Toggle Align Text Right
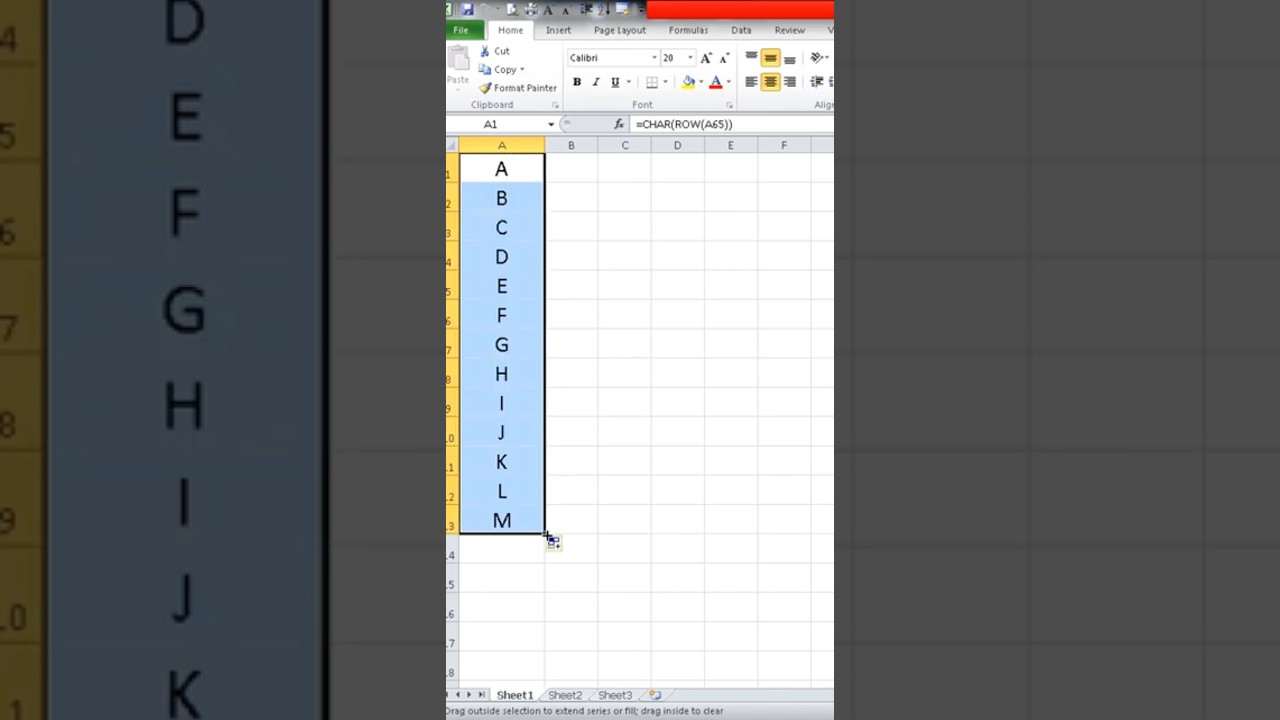 [x=790, y=82]
